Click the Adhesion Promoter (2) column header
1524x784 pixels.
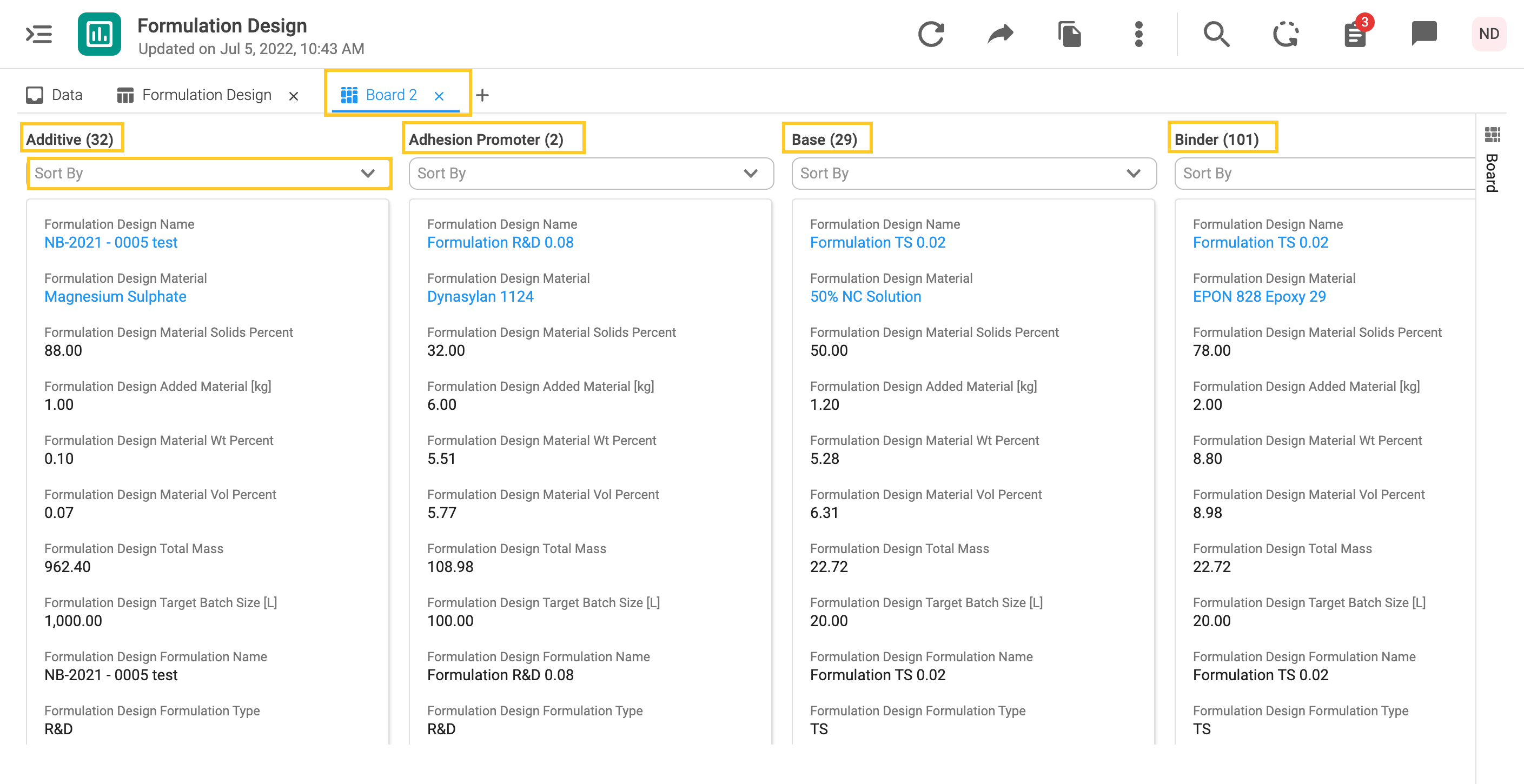(x=486, y=139)
